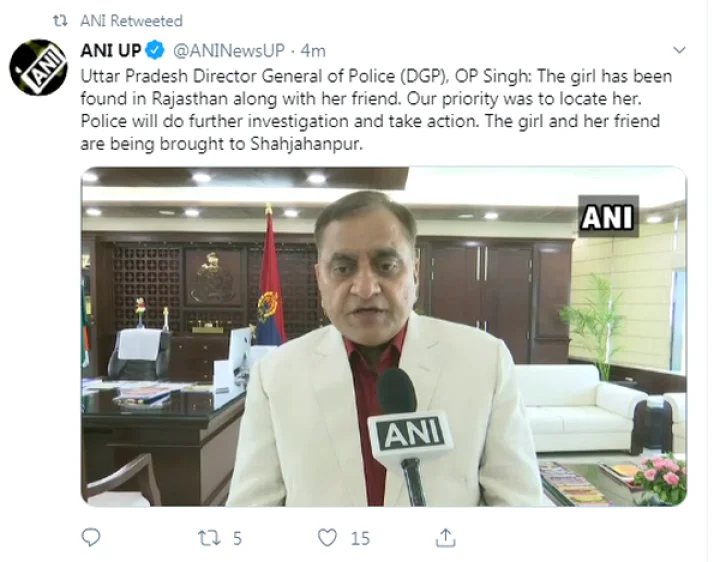Click the blue verified badge

(155, 50)
